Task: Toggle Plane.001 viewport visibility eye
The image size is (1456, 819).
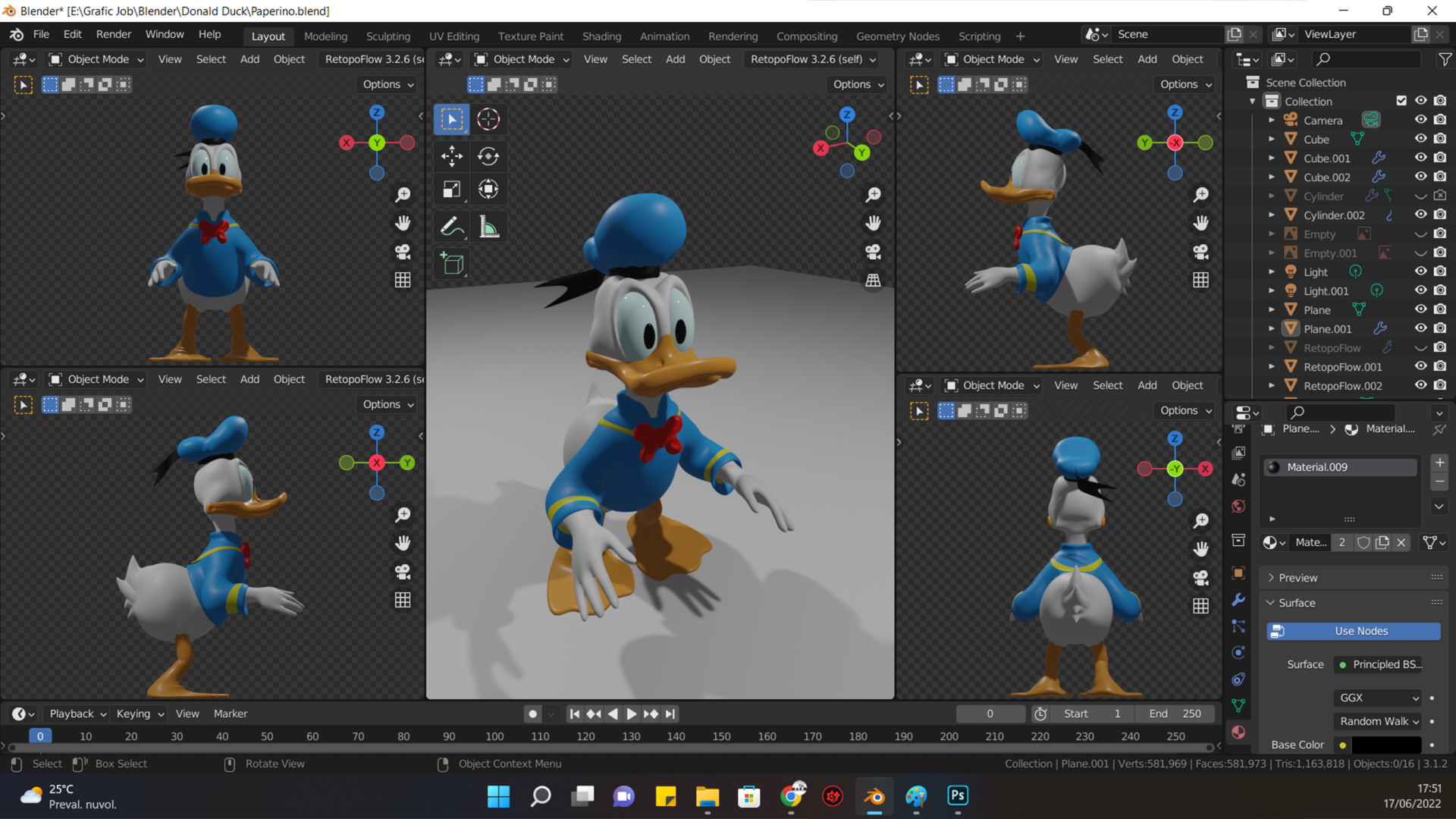Action: tap(1420, 328)
